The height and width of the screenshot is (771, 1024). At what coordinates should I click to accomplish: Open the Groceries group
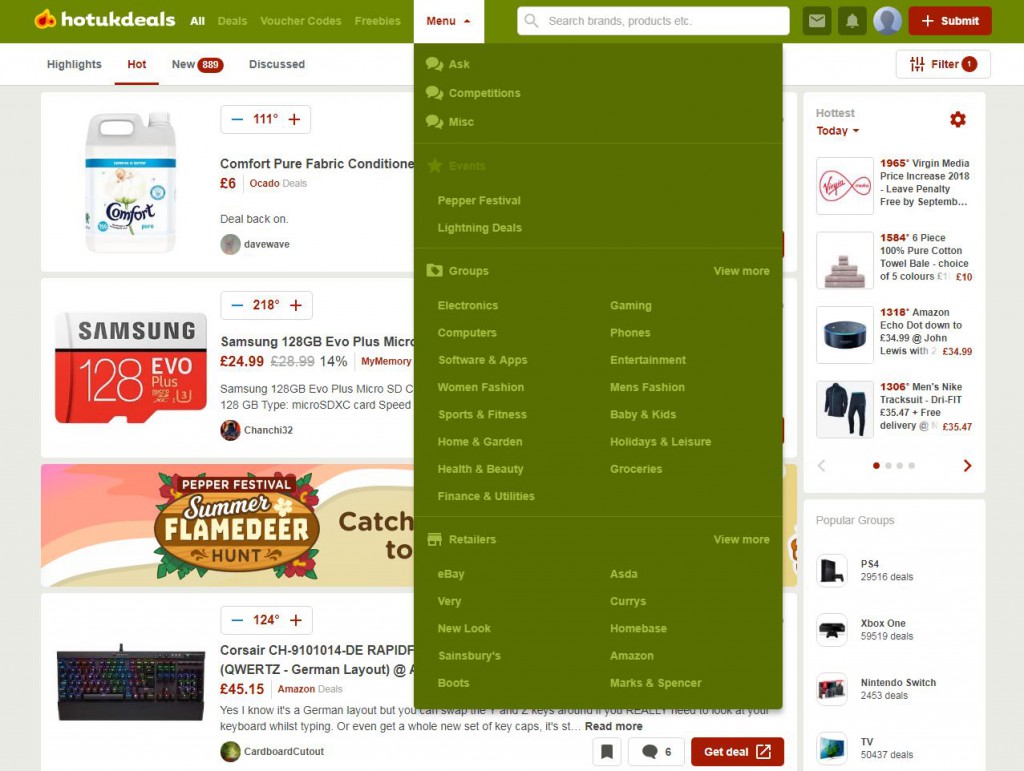(x=635, y=469)
